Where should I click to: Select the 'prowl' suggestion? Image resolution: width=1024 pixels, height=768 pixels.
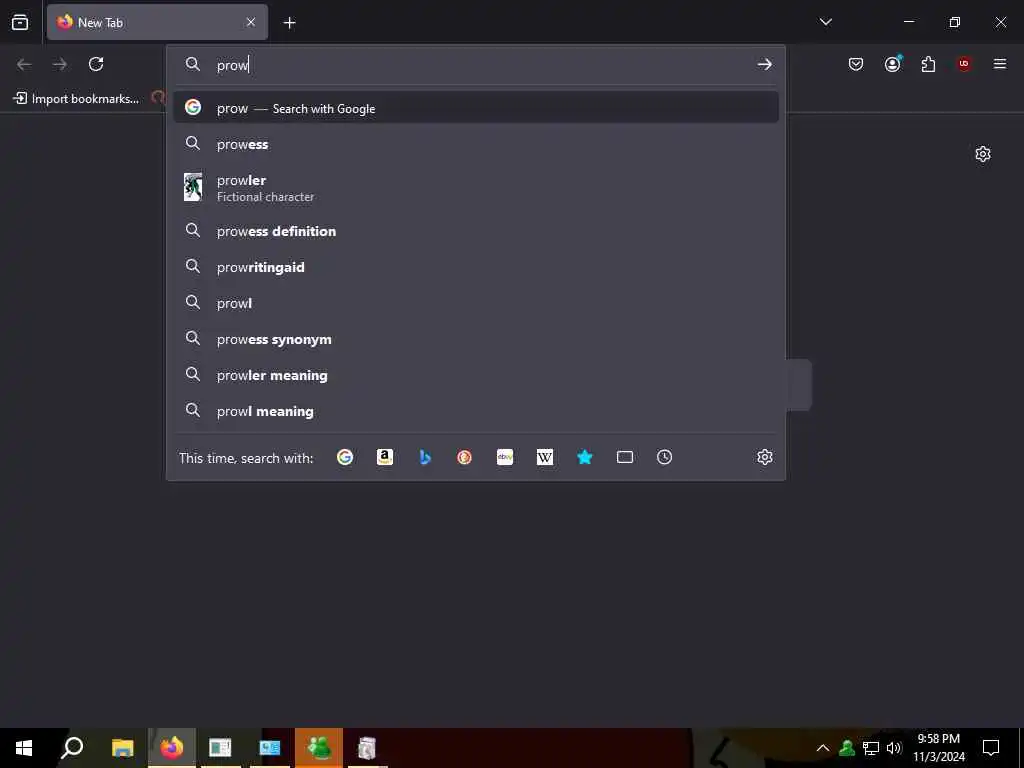coord(475,303)
